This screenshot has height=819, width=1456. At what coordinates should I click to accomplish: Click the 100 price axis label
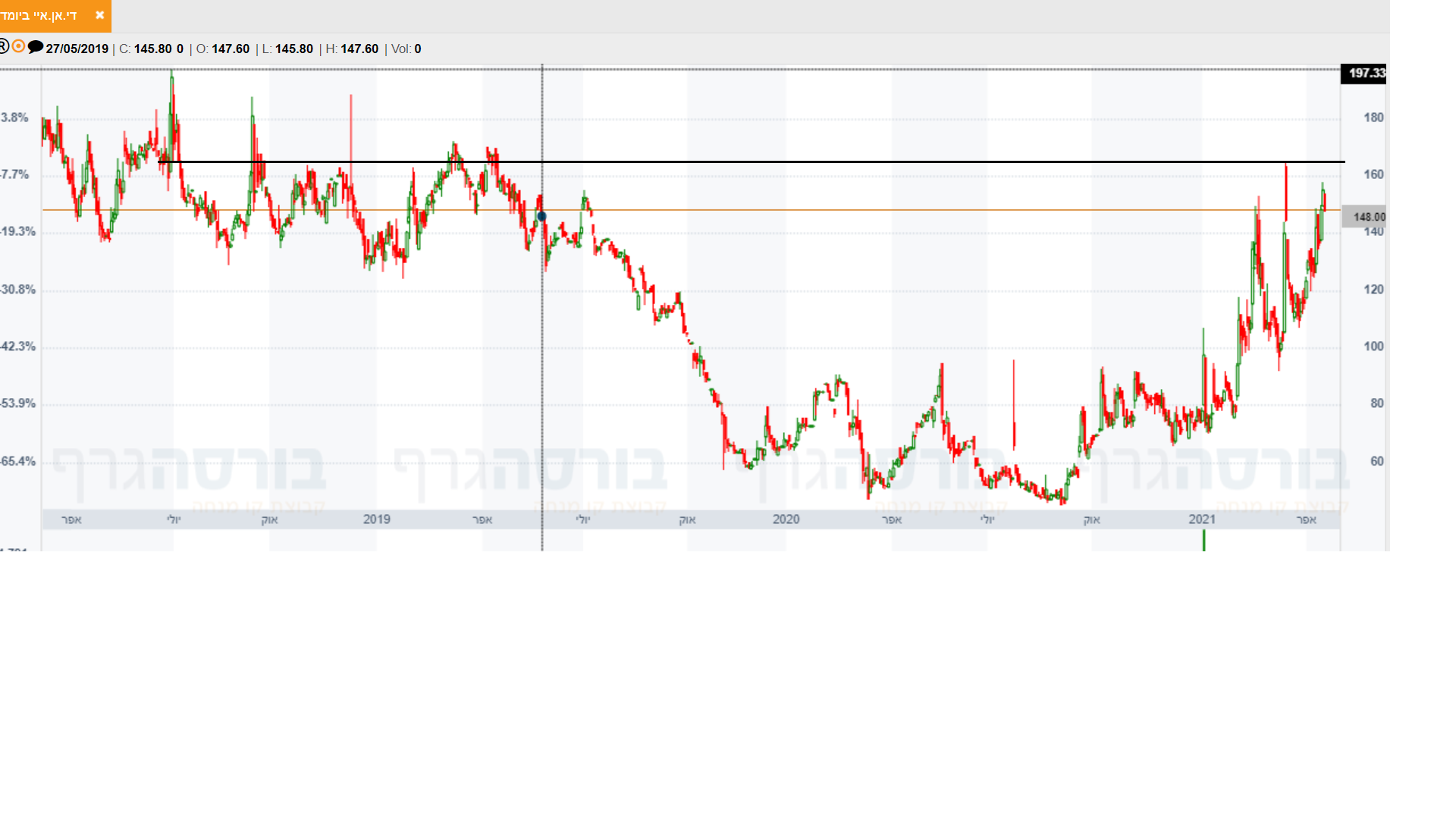pyautogui.click(x=1373, y=347)
